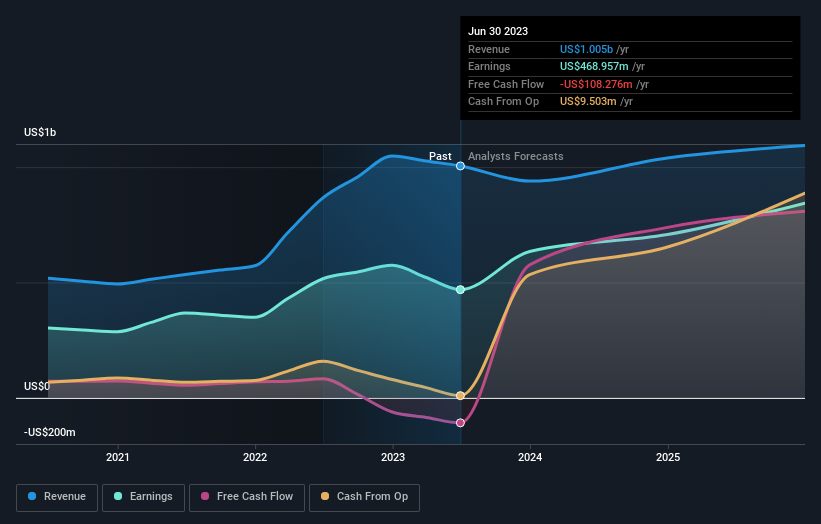
Task: Click the US$1b y-axis label
Action: [40, 132]
